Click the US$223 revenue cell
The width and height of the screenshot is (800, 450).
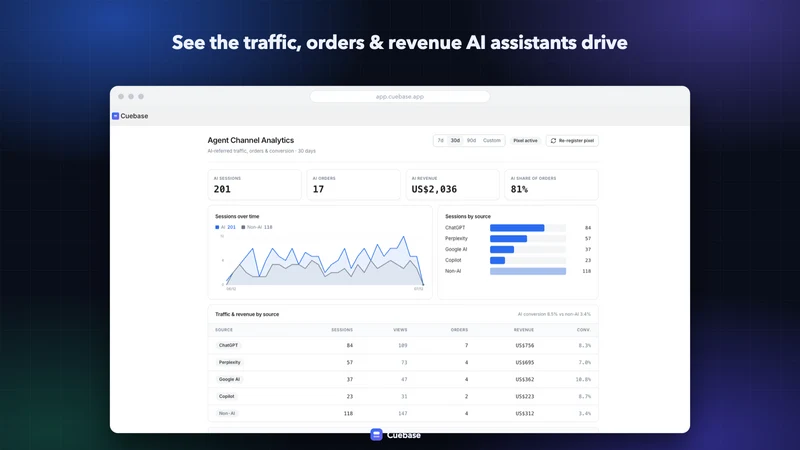point(524,396)
